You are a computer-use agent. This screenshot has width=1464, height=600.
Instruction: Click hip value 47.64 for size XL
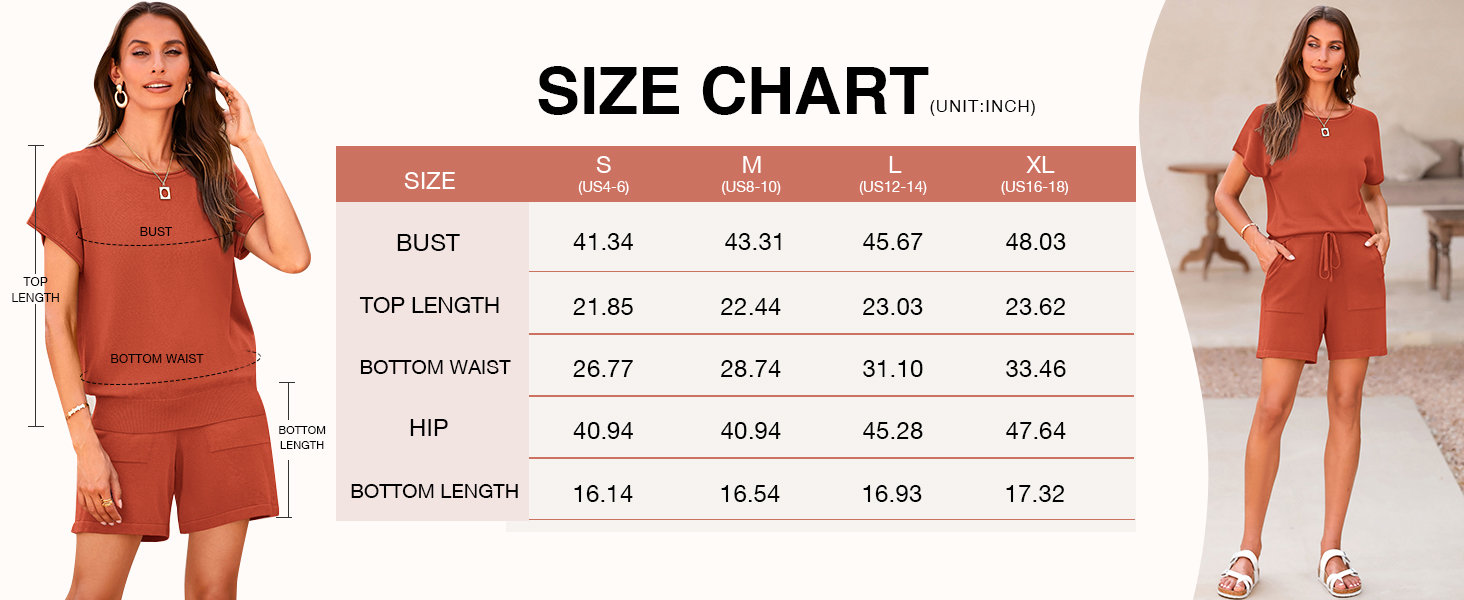click(x=1036, y=431)
